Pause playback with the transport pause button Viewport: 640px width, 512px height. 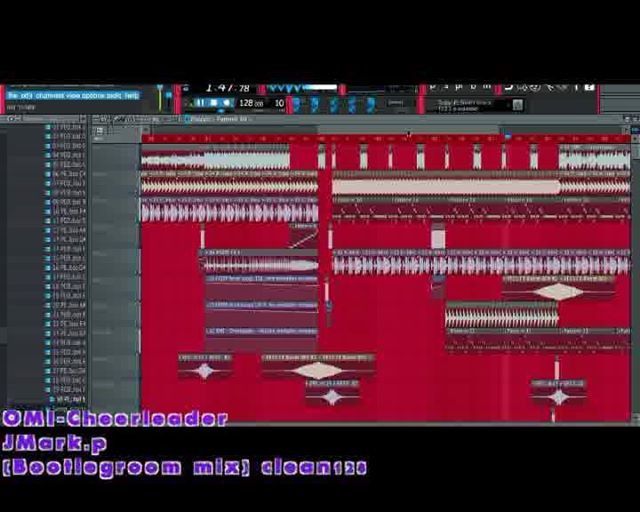pyautogui.click(x=200, y=103)
